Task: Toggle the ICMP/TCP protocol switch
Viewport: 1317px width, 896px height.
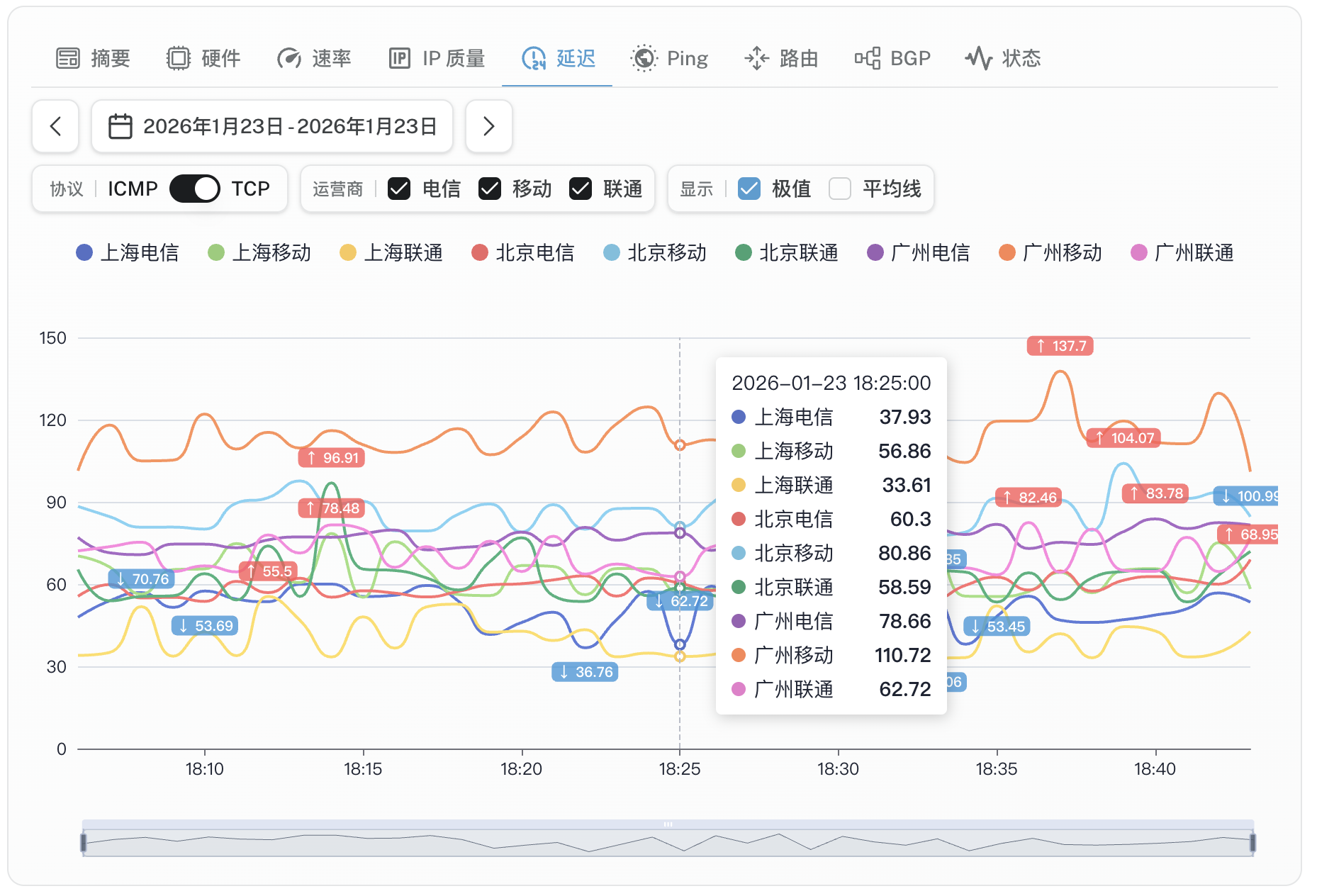Action: tap(195, 189)
